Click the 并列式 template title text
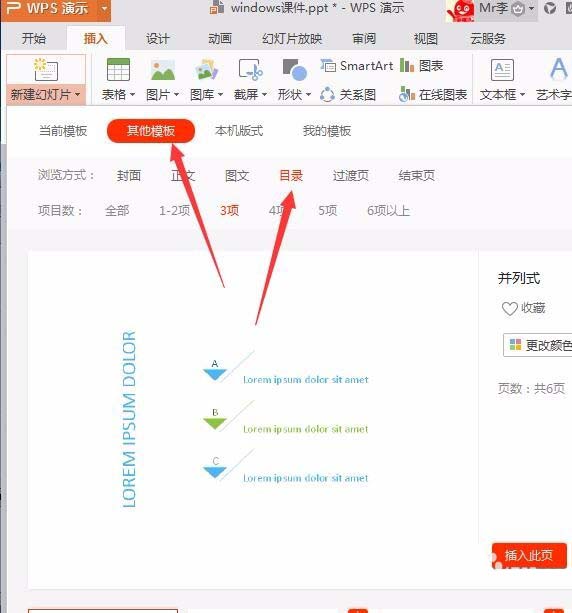The image size is (572, 613). coord(518,278)
